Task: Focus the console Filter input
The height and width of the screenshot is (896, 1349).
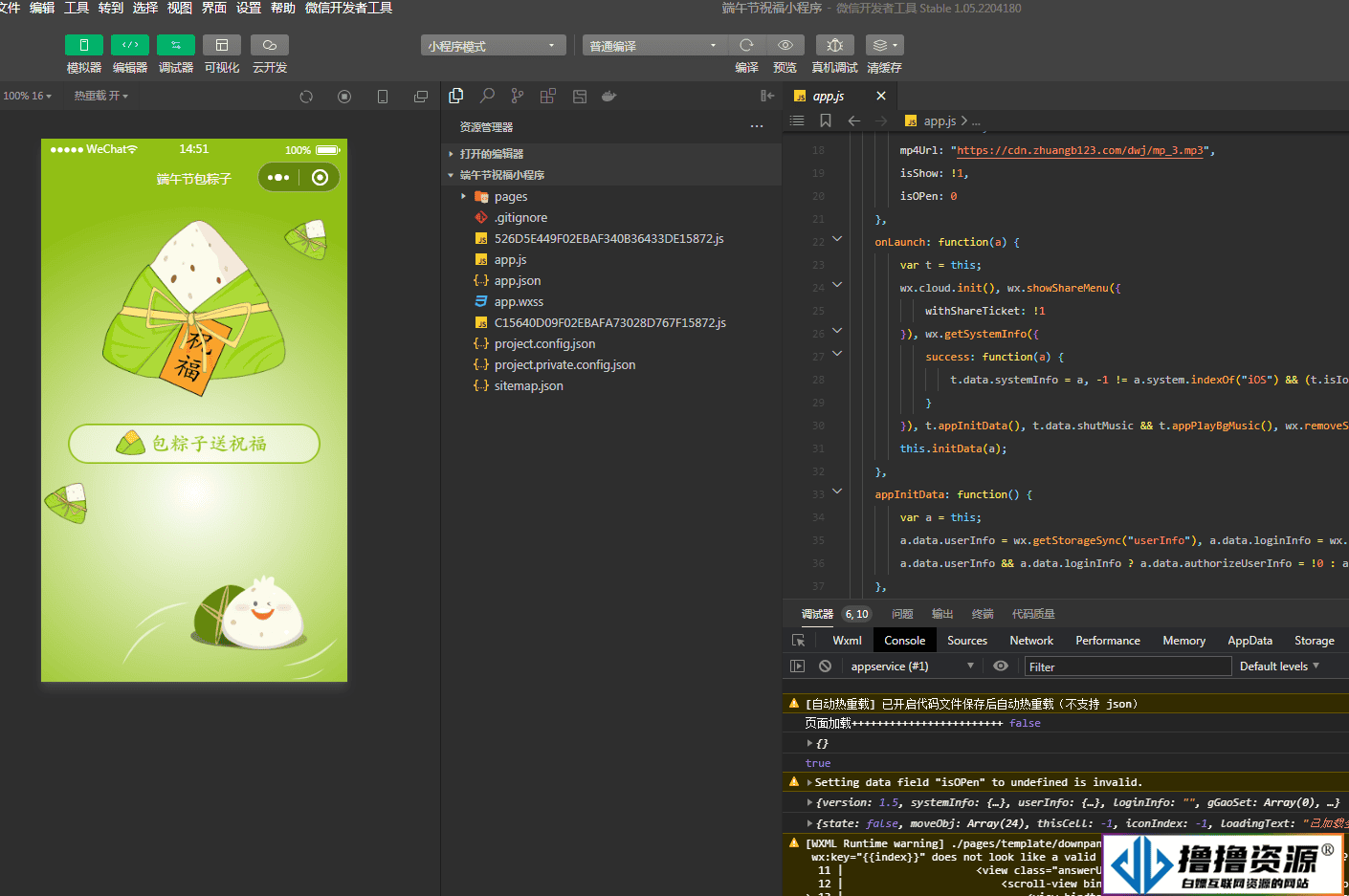Action: tap(1128, 667)
